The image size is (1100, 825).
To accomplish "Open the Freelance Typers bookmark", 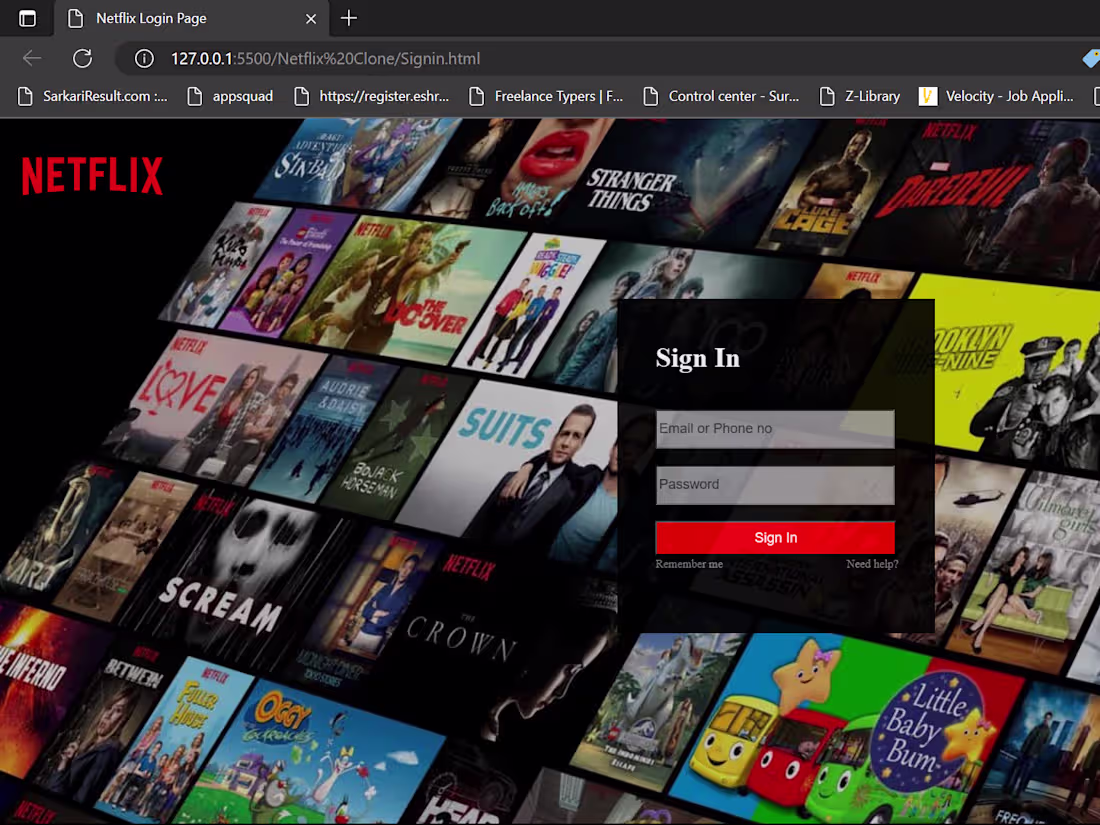I will [x=546, y=96].
